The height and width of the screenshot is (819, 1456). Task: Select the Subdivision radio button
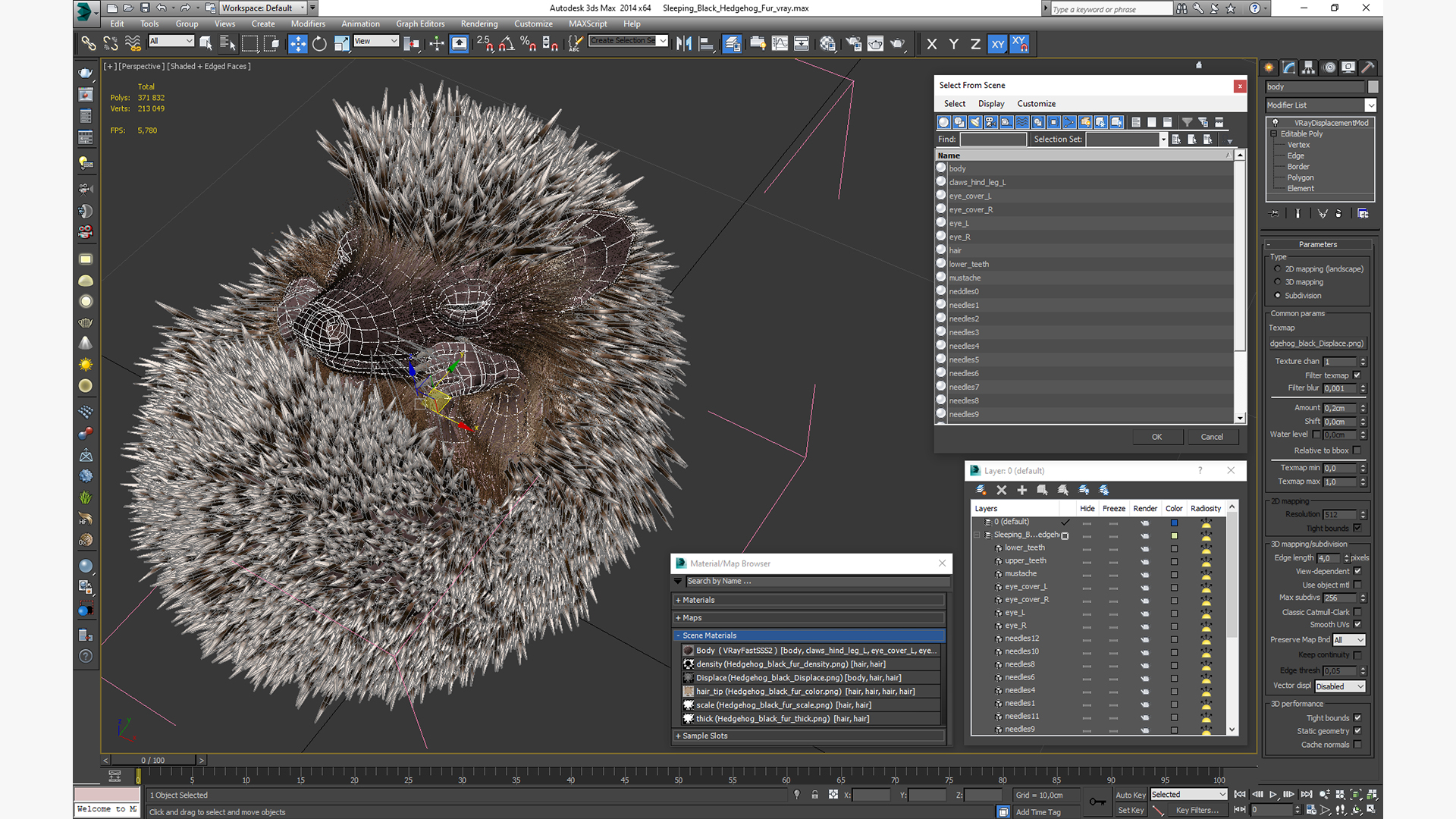tap(1278, 296)
